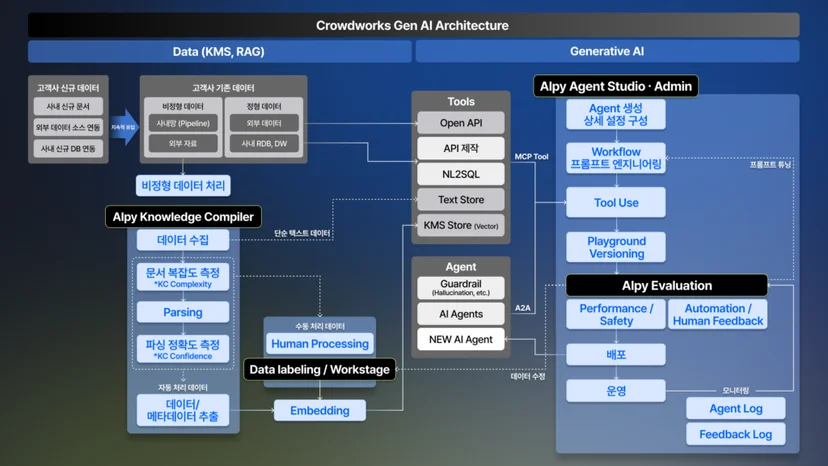
Task: Click the 자동 처리 데이터 label
Action: [183, 387]
